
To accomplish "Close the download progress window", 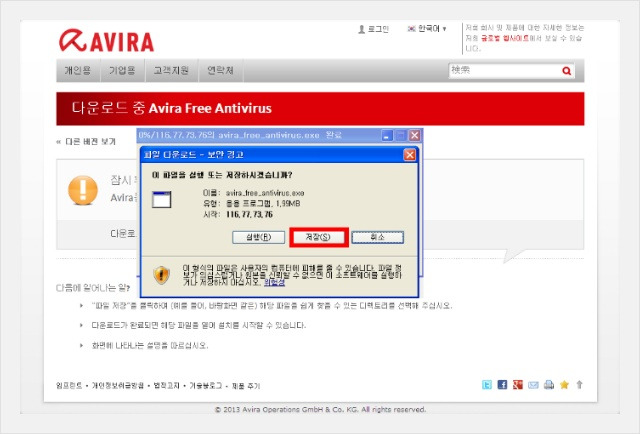I will point(415,136).
